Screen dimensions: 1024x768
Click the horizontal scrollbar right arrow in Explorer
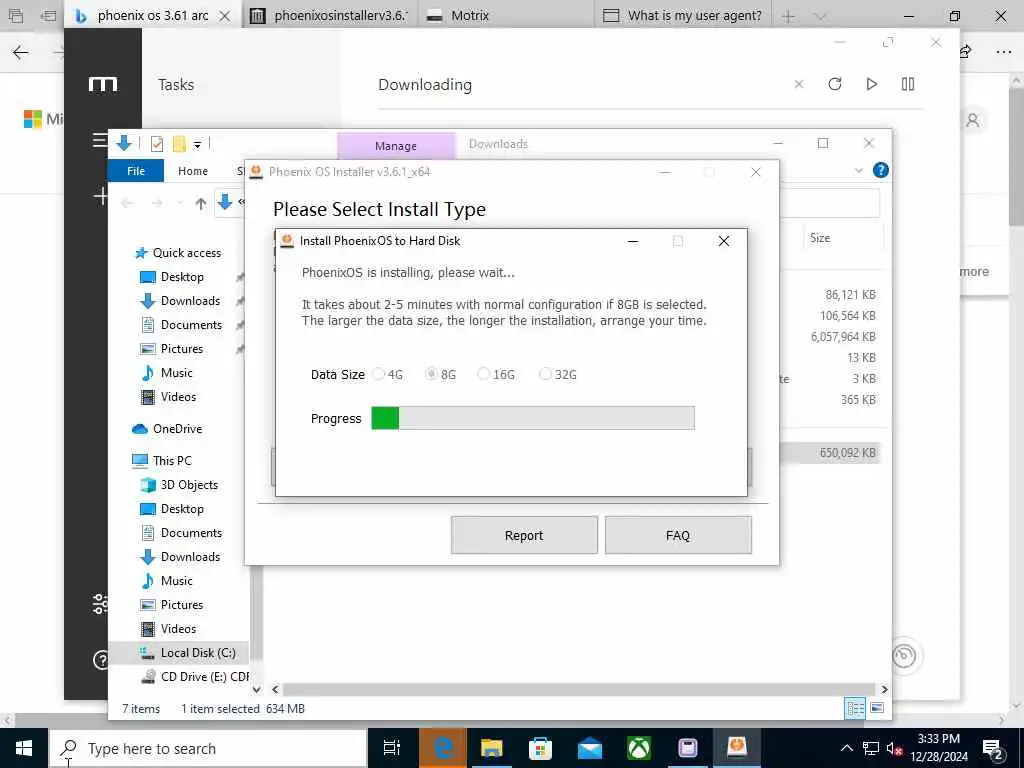[x=884, y=690]
